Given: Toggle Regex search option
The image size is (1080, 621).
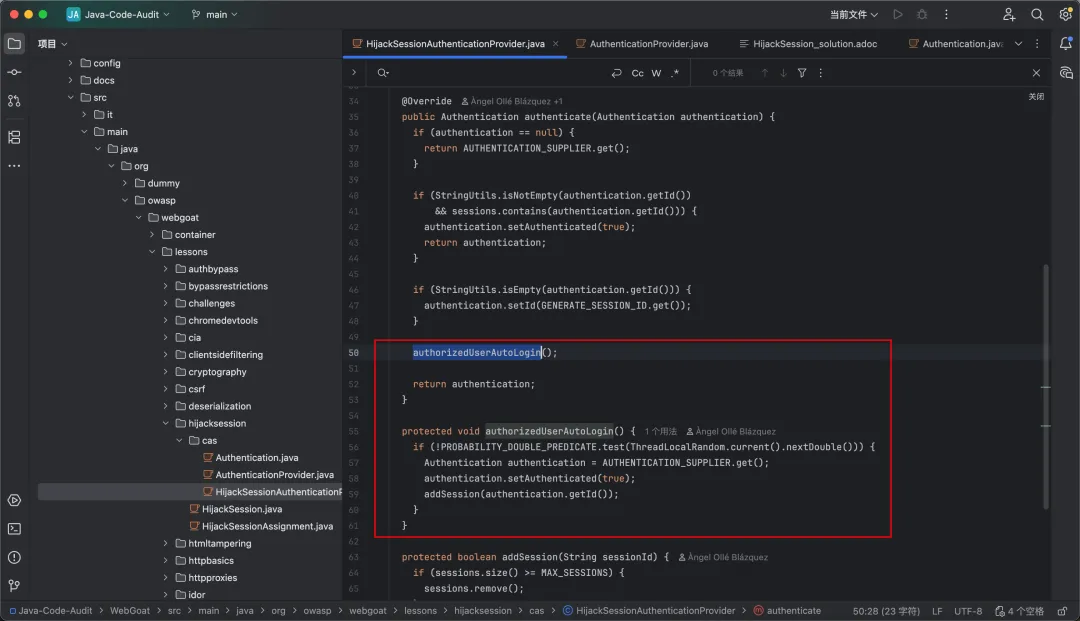Looking at the screenshot, I should click(675, 73).
